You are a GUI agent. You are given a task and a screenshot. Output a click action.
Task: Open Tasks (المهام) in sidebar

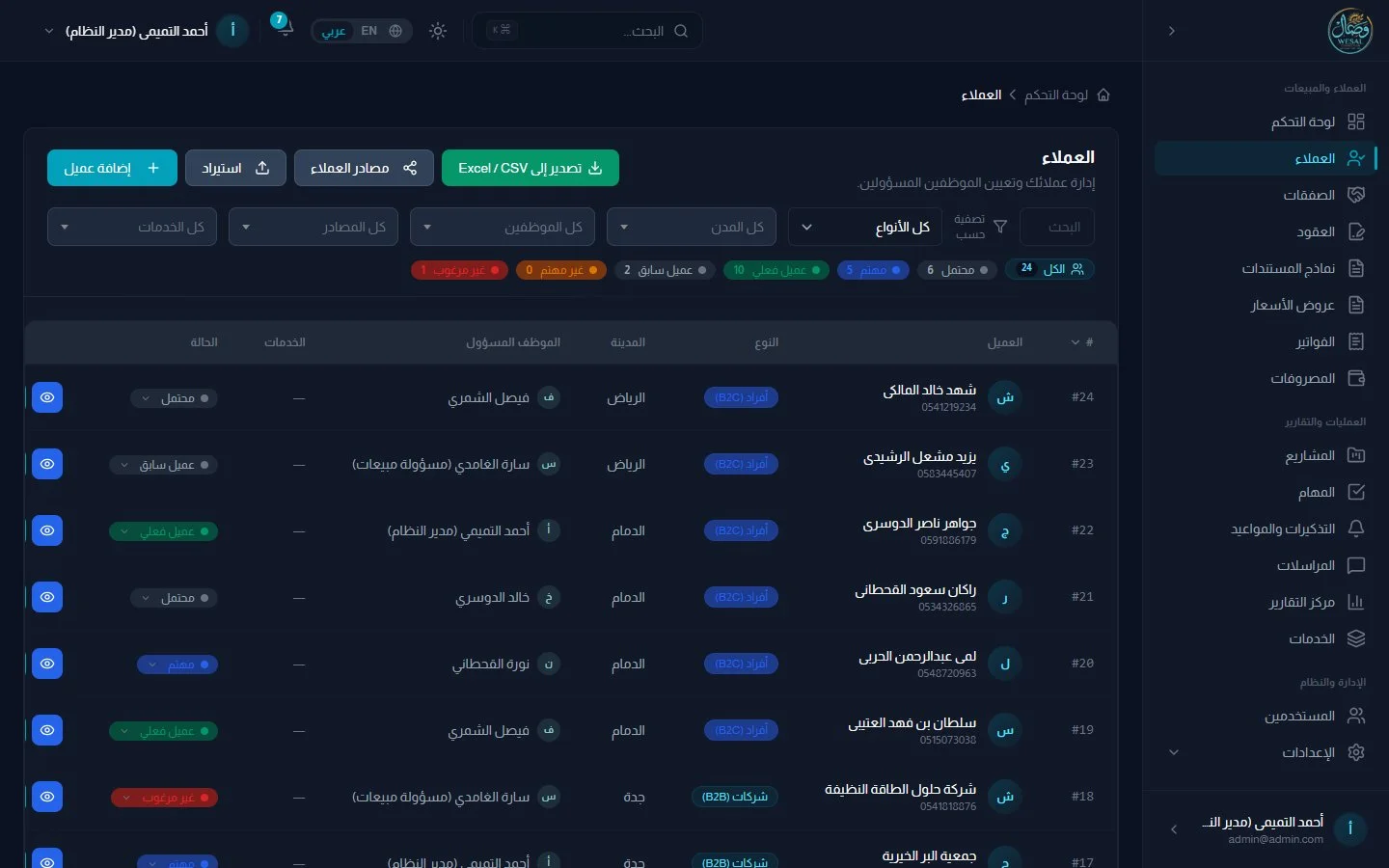coord(1266,492)
